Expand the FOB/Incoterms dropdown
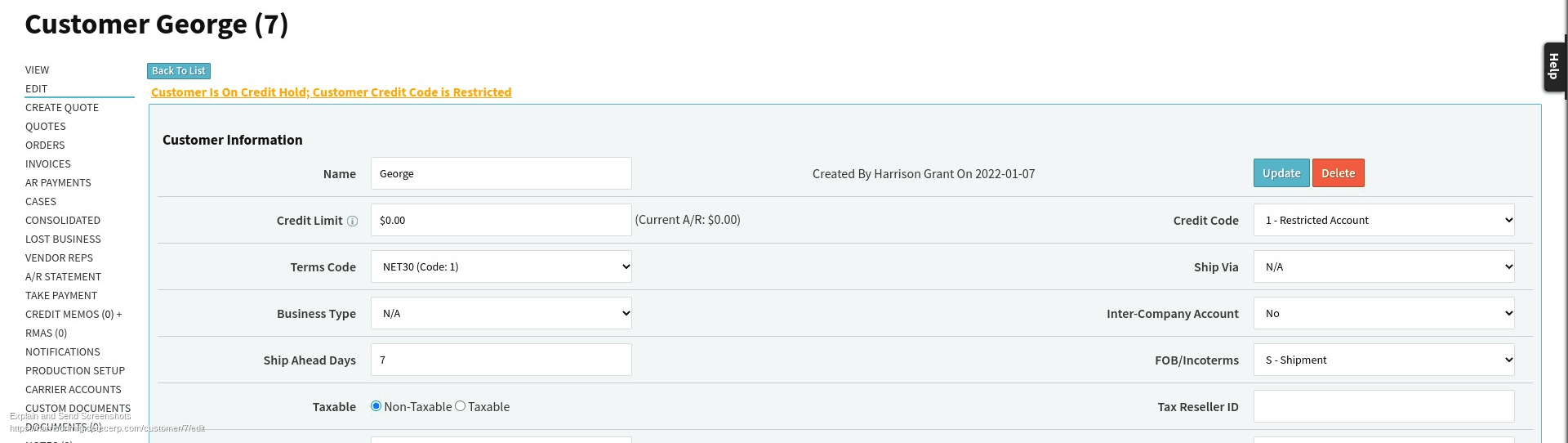This screenshot has height=443, width=1568. 1383,360
